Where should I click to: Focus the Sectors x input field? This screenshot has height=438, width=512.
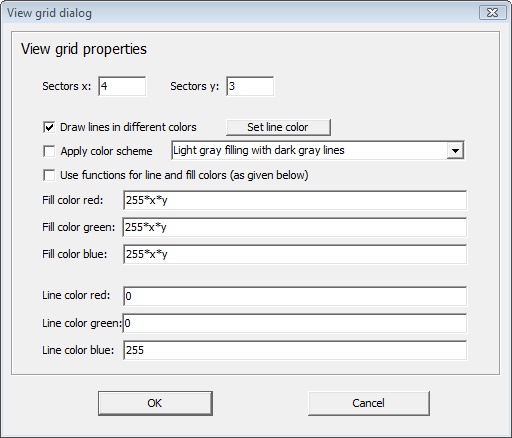click(x=122, y=86)
